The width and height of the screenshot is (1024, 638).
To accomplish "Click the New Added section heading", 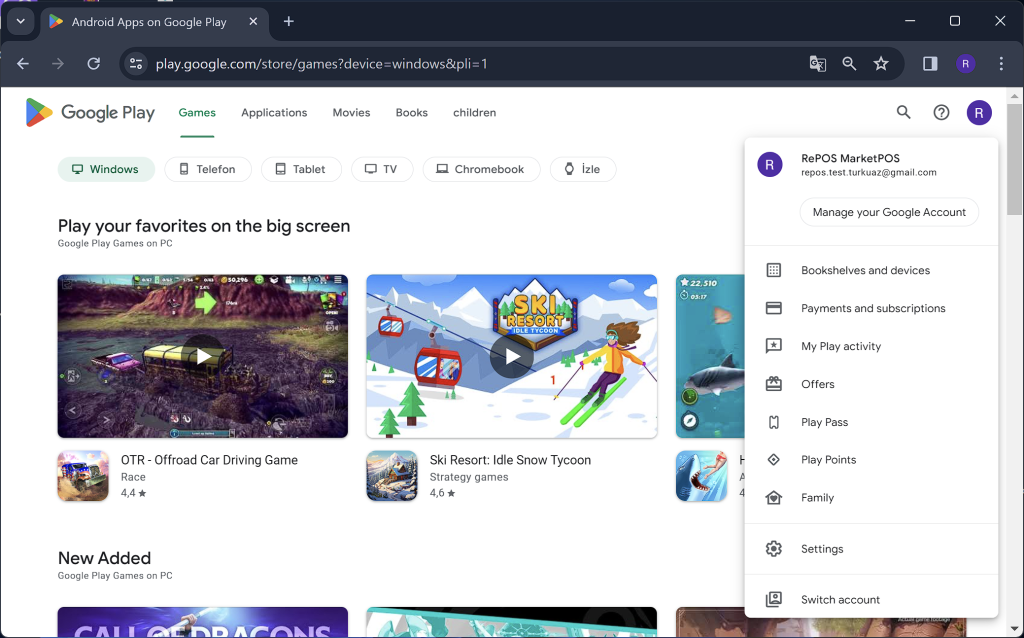I will coord(104,558).
